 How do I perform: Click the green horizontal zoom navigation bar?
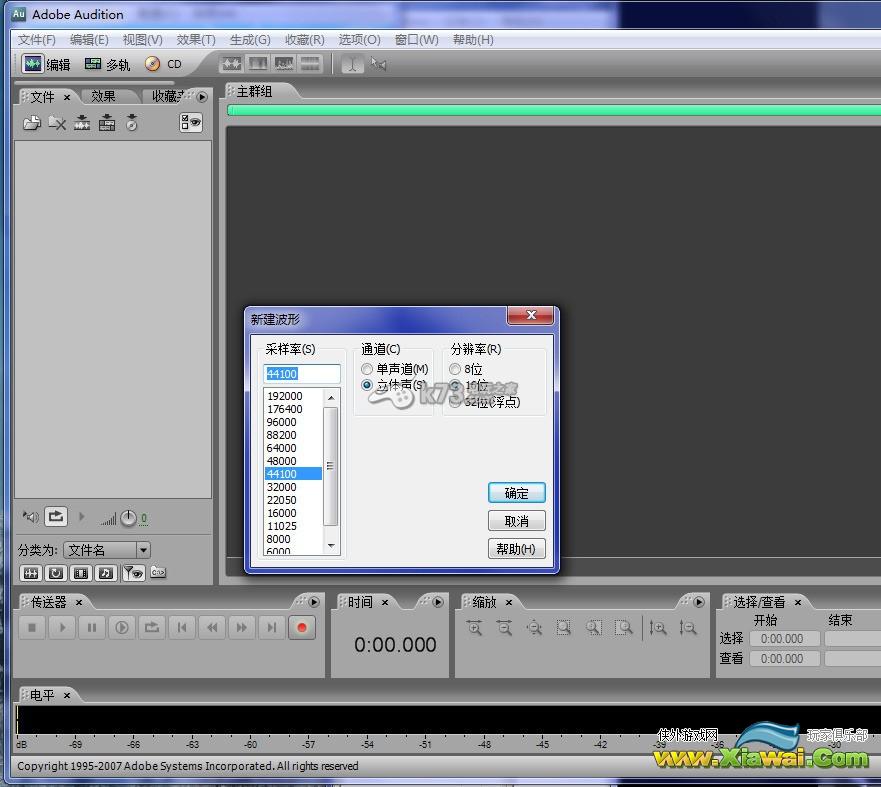point(553,111)
